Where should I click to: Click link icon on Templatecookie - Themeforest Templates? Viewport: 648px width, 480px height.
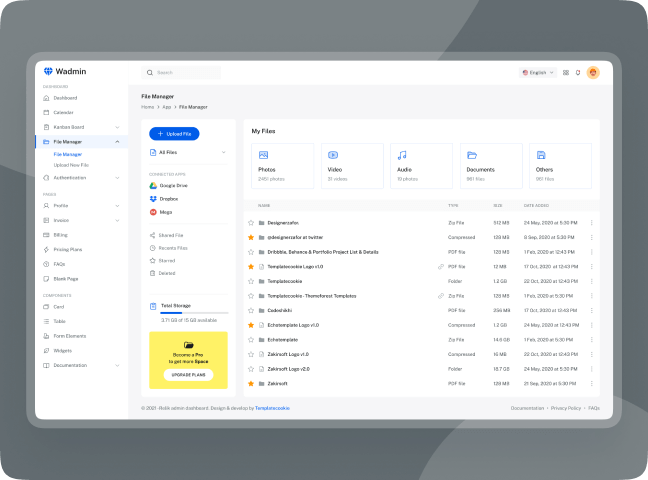[441, 296]
